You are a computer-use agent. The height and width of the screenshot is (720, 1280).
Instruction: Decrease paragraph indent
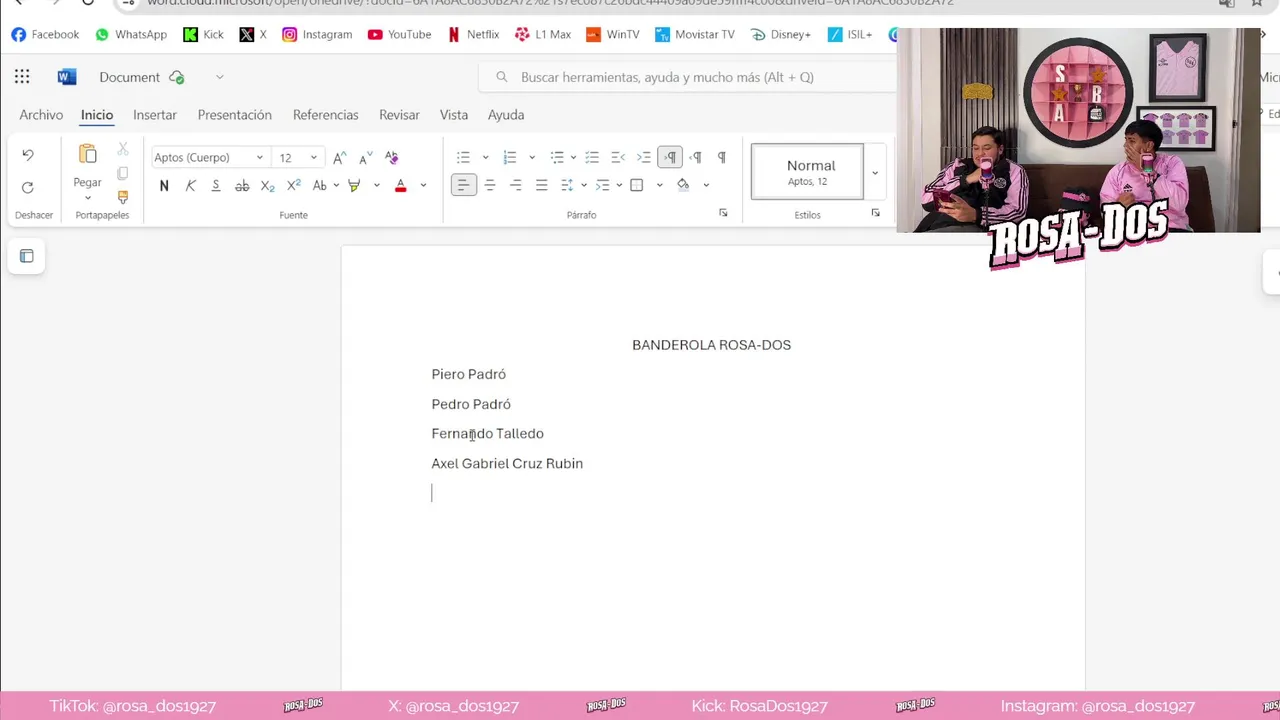coord(618,157)
